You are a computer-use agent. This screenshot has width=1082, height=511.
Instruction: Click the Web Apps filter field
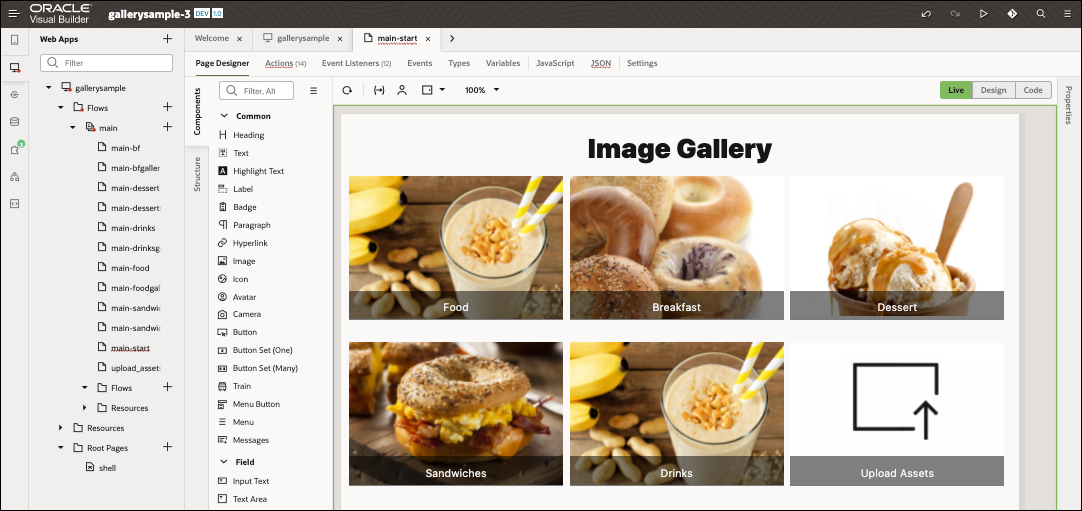click(x=106, y=63)
